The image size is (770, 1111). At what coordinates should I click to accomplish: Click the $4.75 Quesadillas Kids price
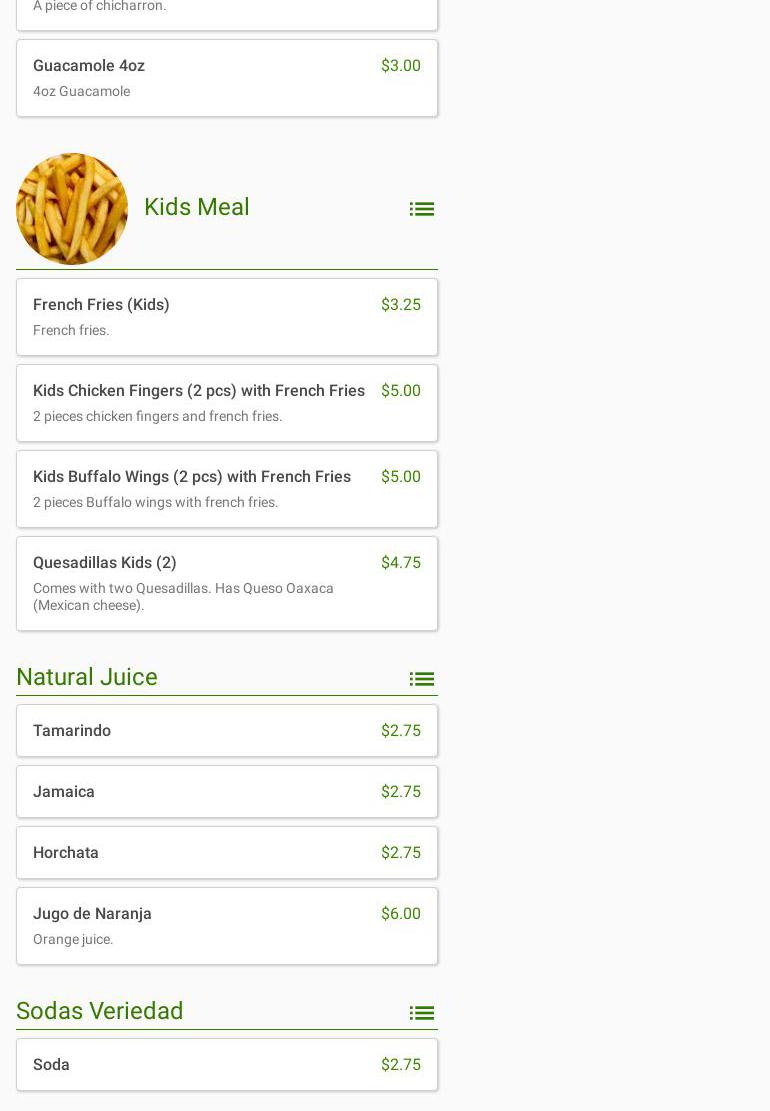[x=400, y=562]
